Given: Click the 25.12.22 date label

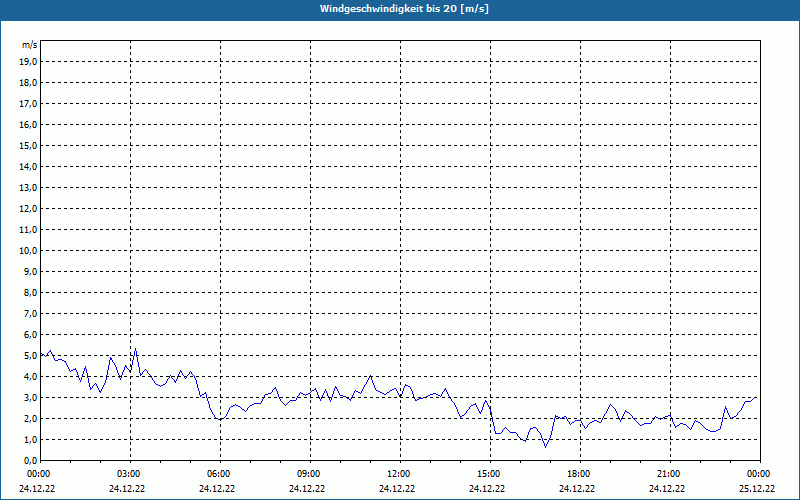Looking at the screenshot, I should click(757, 489).
